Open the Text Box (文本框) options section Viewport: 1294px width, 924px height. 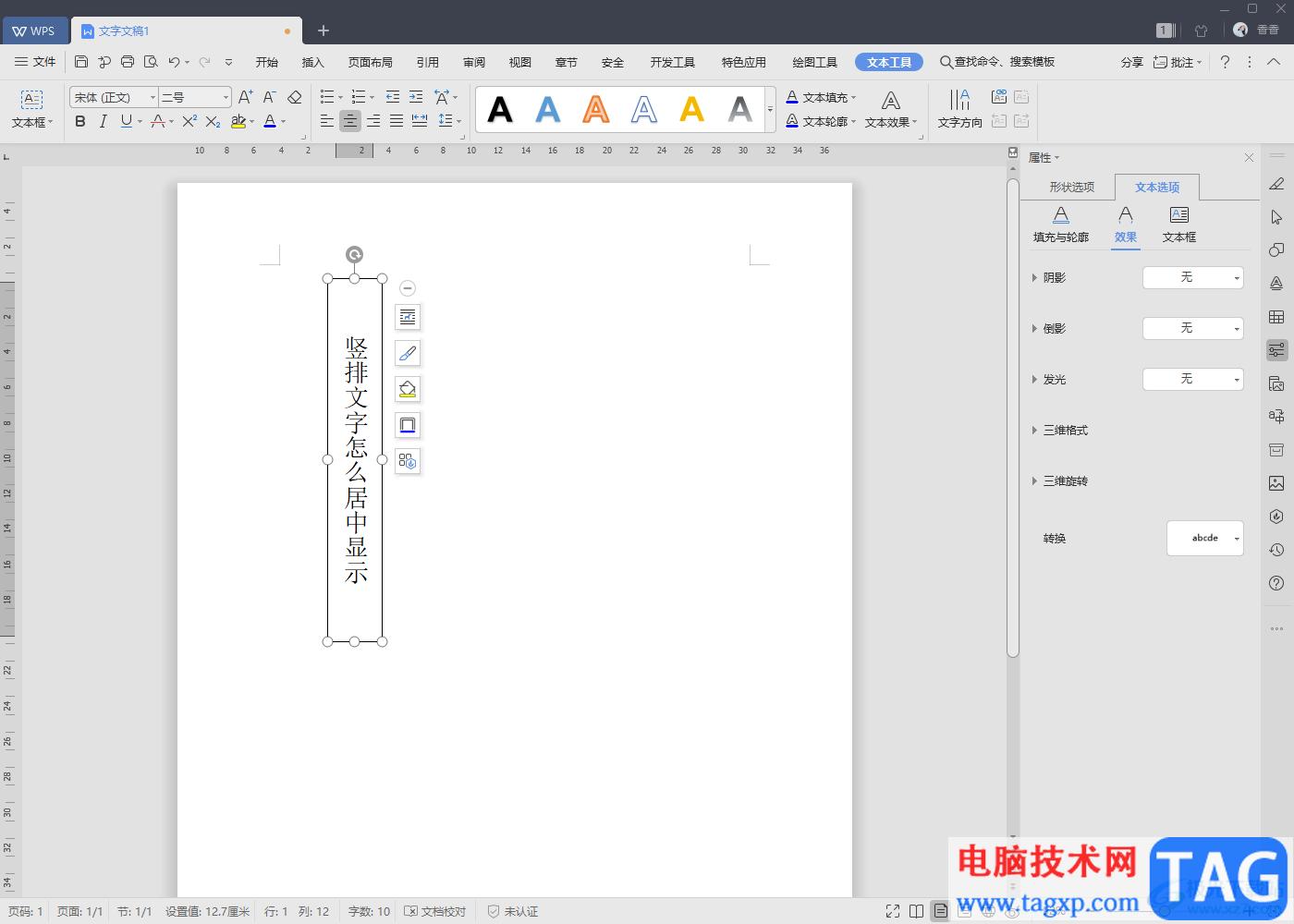tap(1179, 225)
